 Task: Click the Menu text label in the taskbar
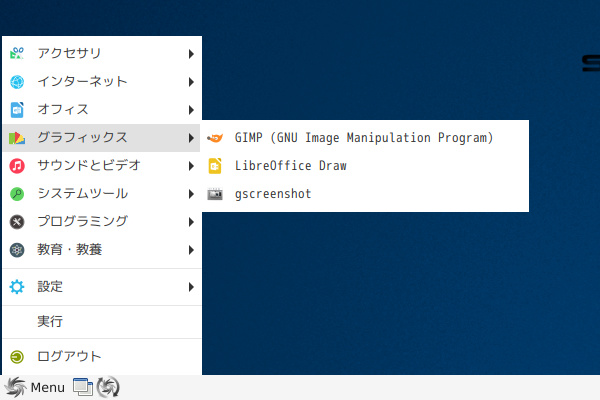(47, 388)
